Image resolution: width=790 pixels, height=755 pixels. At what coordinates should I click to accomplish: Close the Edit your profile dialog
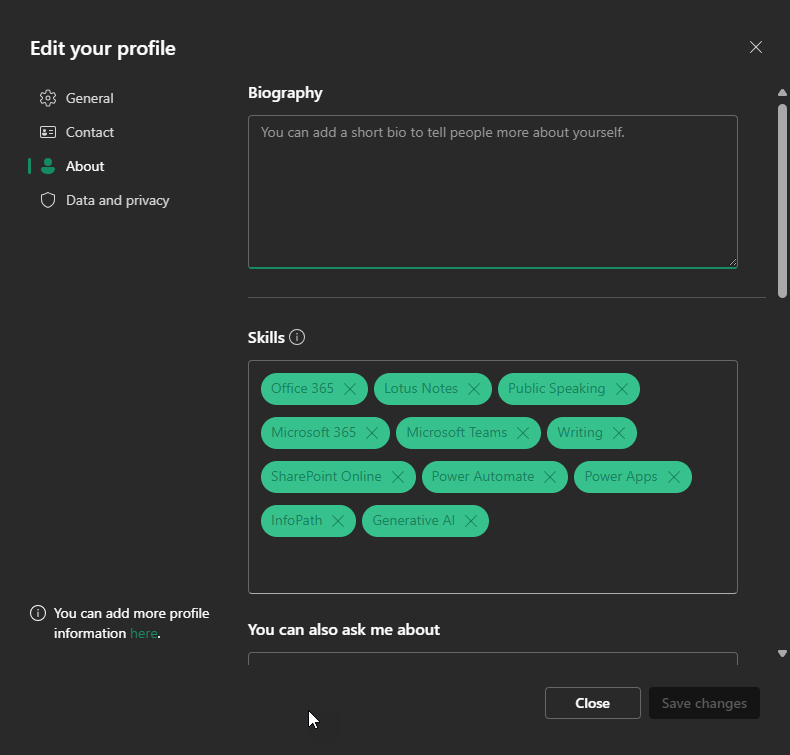pos(756,47)
